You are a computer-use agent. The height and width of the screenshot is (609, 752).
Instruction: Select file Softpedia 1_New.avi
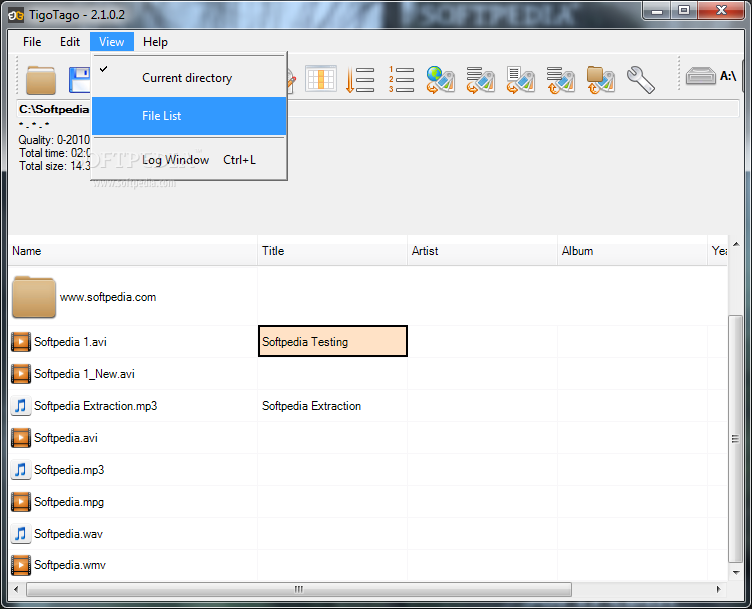[84, 374]
